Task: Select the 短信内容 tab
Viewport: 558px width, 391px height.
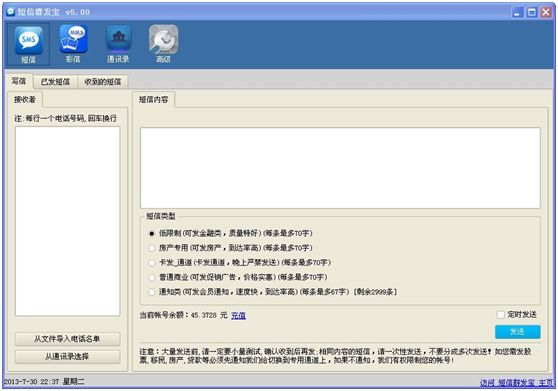Action: coord(153,100)
